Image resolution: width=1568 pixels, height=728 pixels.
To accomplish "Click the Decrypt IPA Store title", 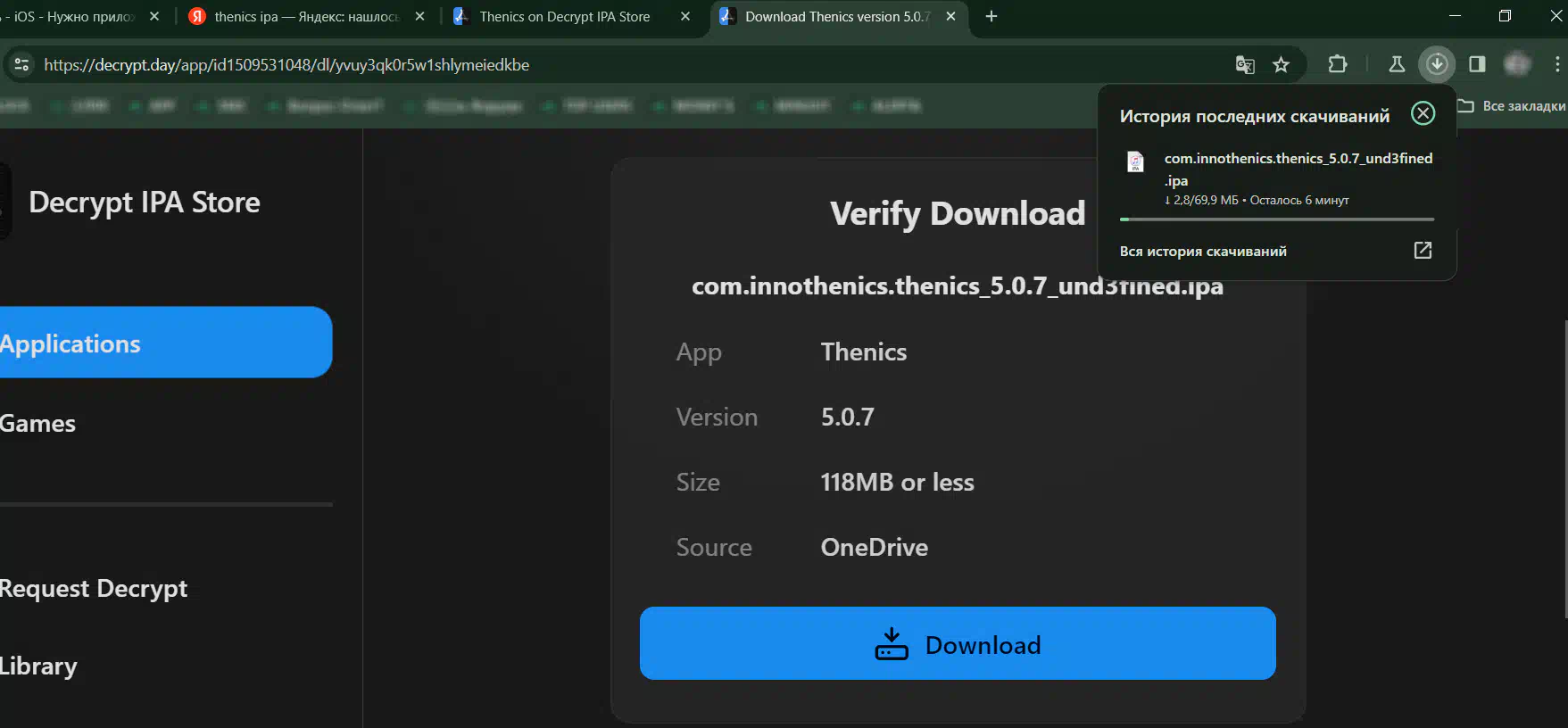I will [145, 203].
